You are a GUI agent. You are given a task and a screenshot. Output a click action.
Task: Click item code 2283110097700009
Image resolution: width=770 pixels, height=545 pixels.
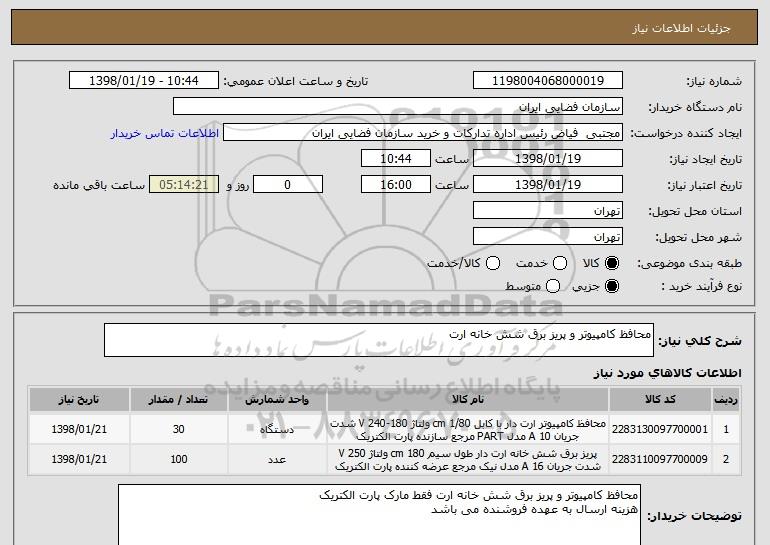click(660, 459)
